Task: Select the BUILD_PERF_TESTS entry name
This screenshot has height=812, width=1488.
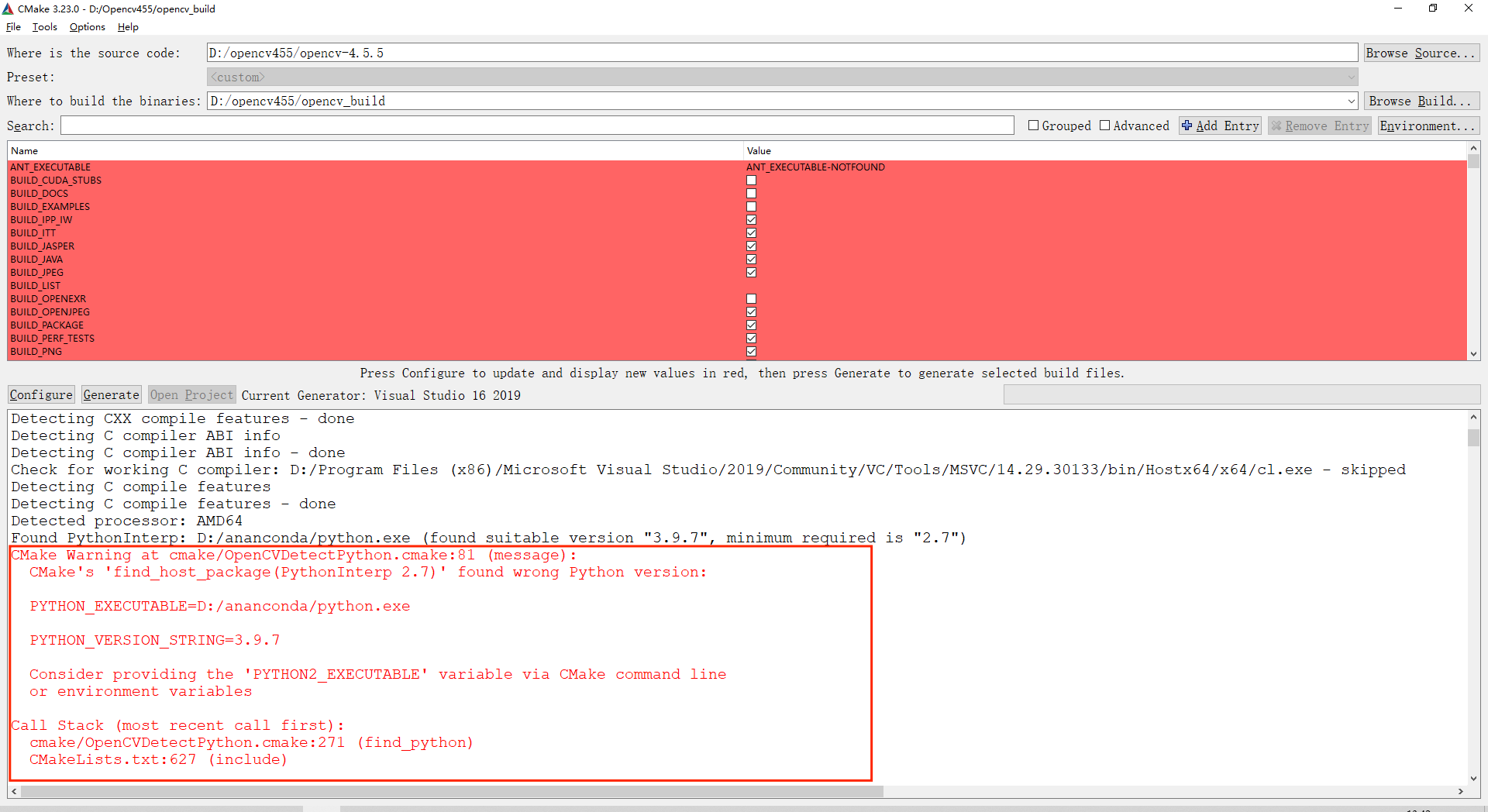Action: (x=52, y=339)
